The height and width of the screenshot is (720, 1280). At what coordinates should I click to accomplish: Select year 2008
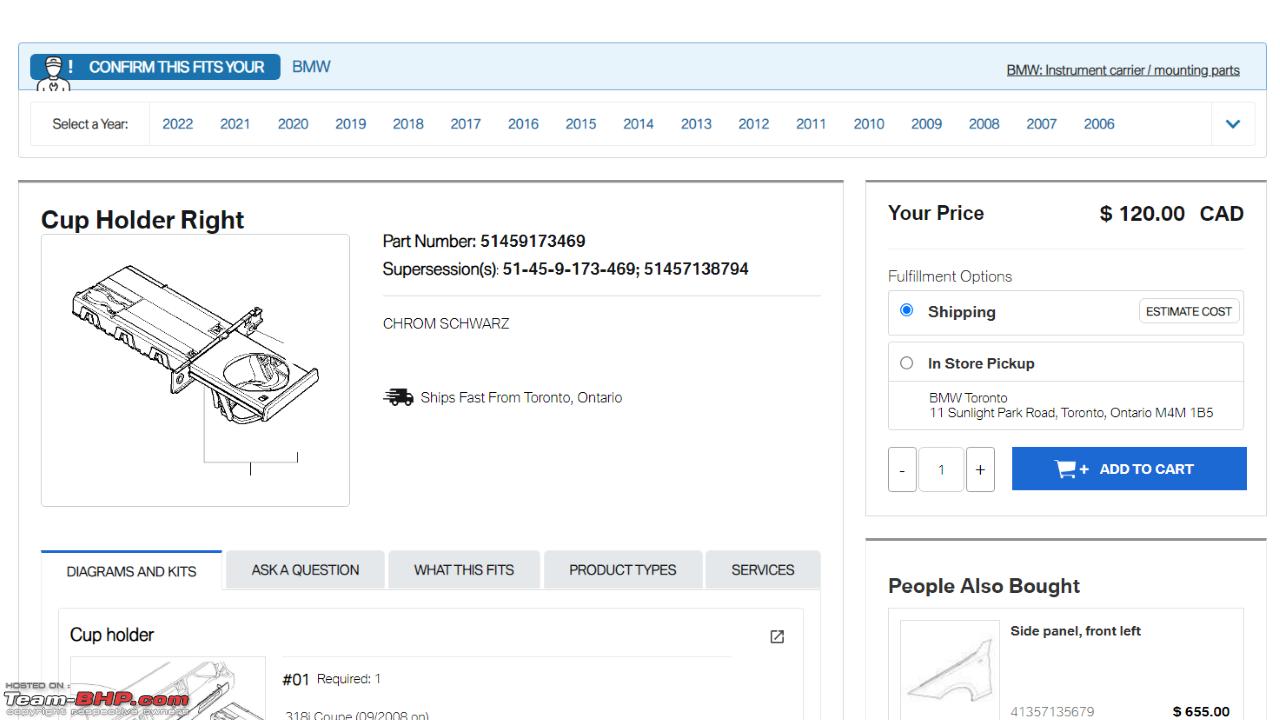point(984,124)
